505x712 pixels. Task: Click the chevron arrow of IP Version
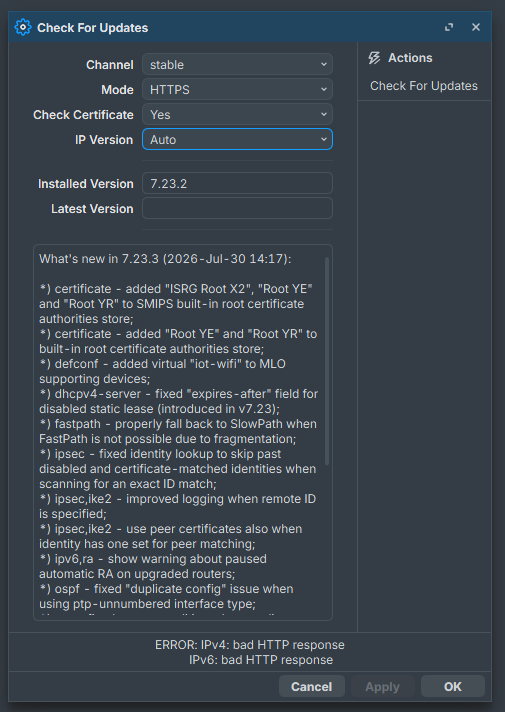click(x=323, y=139)
